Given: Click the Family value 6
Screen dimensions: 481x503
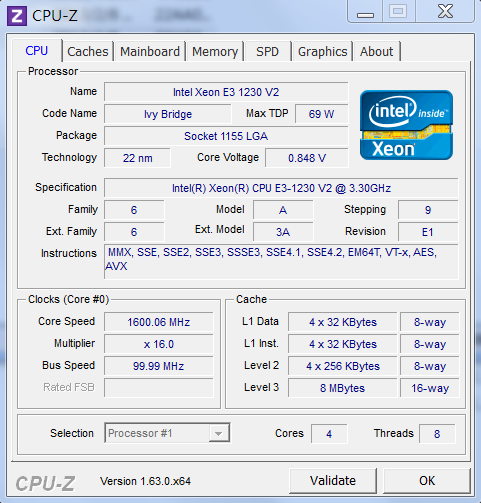Looking at the screenshot, I should coord(134,210).
